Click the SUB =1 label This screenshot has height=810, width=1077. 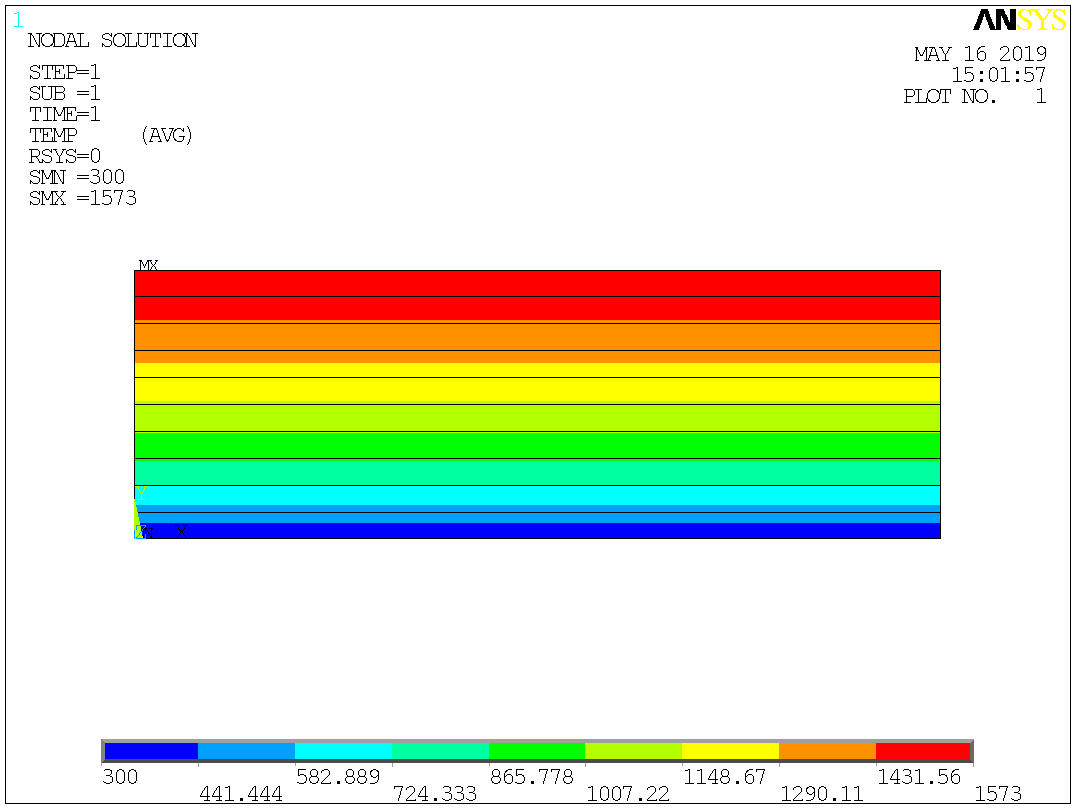pos(65,93)
